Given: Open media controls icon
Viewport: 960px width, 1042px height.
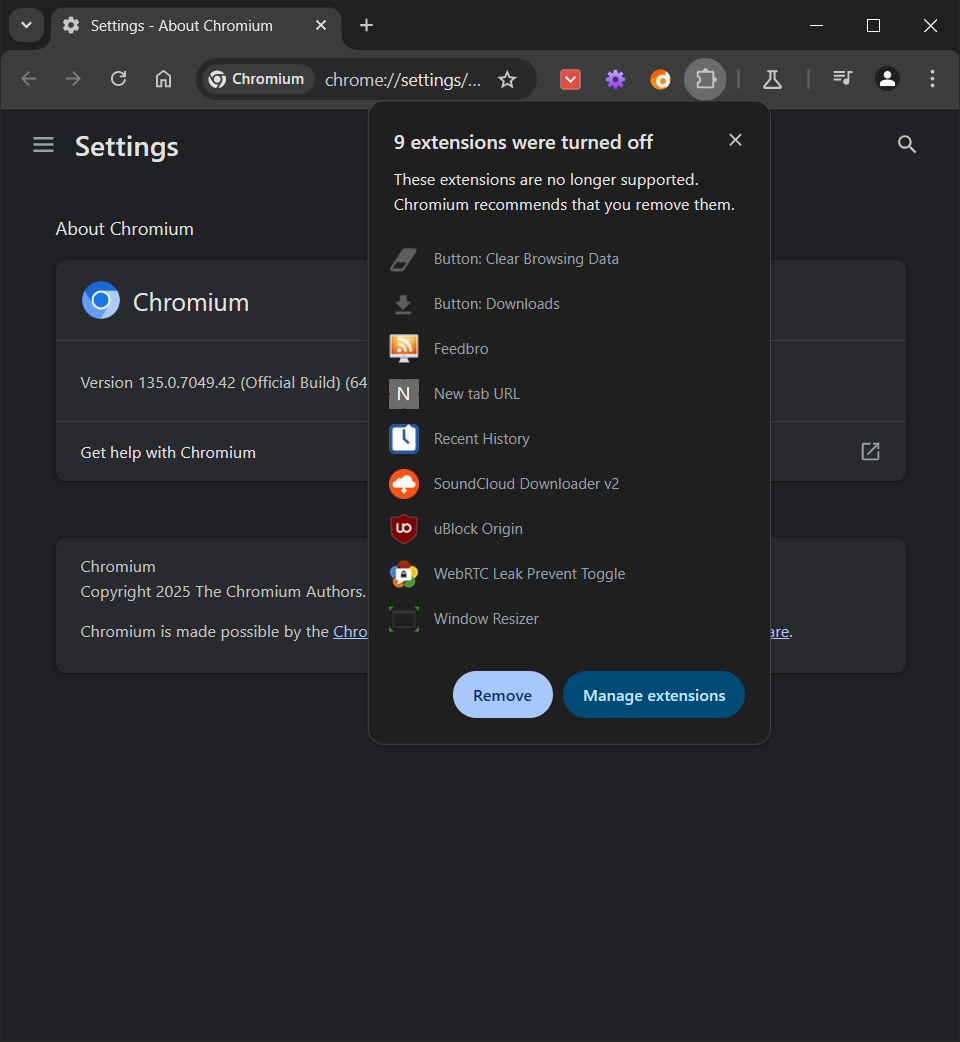Looking at the screenshot, I should click(x=842, y=79).
